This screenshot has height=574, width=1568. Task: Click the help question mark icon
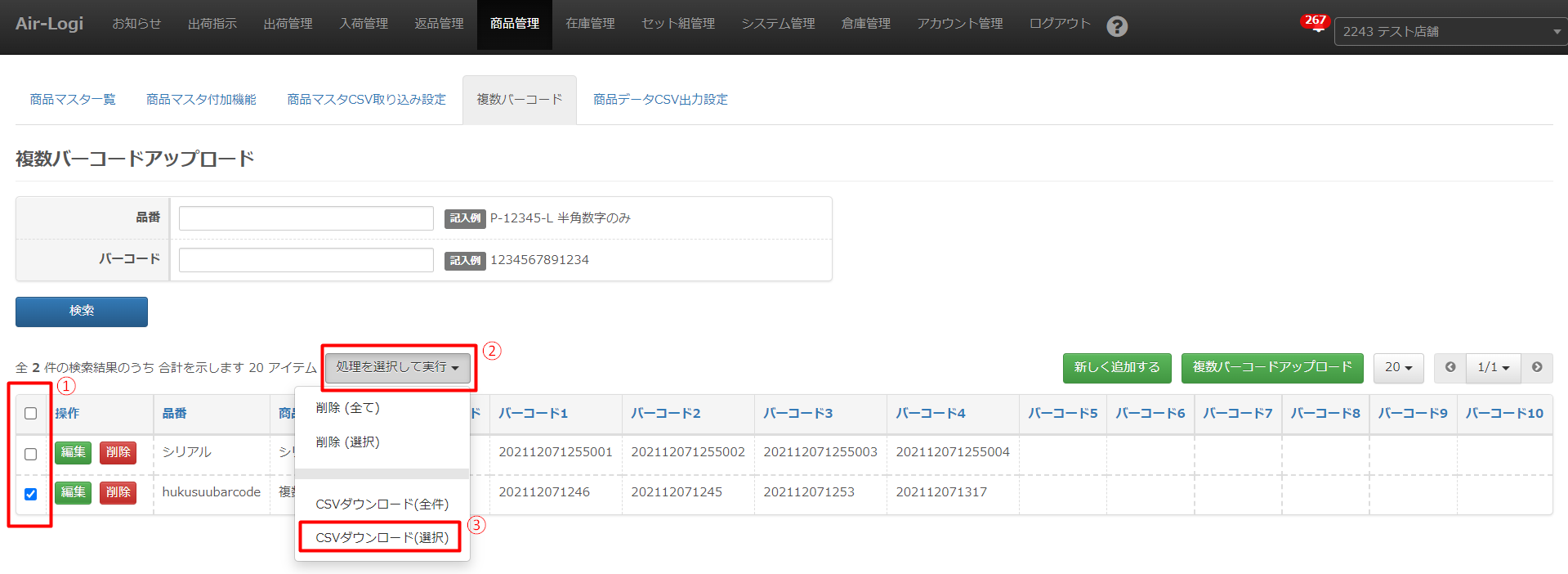1117,26
